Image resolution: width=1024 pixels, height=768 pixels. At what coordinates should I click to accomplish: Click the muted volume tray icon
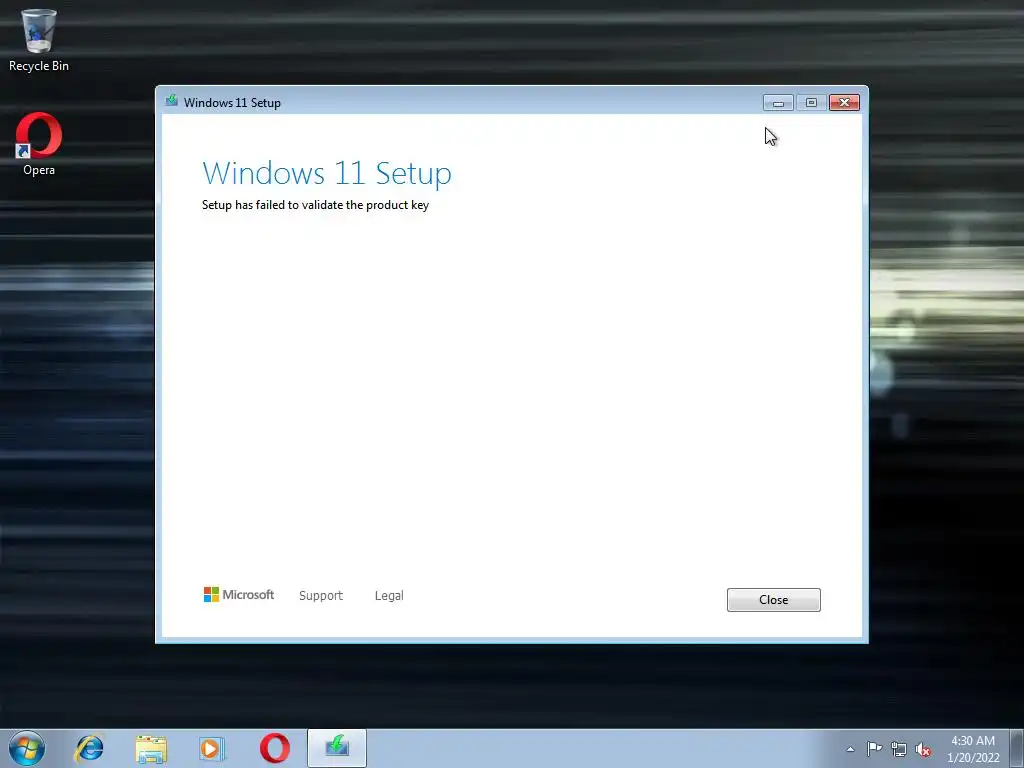pyautogui.click(x=923, y=749)
